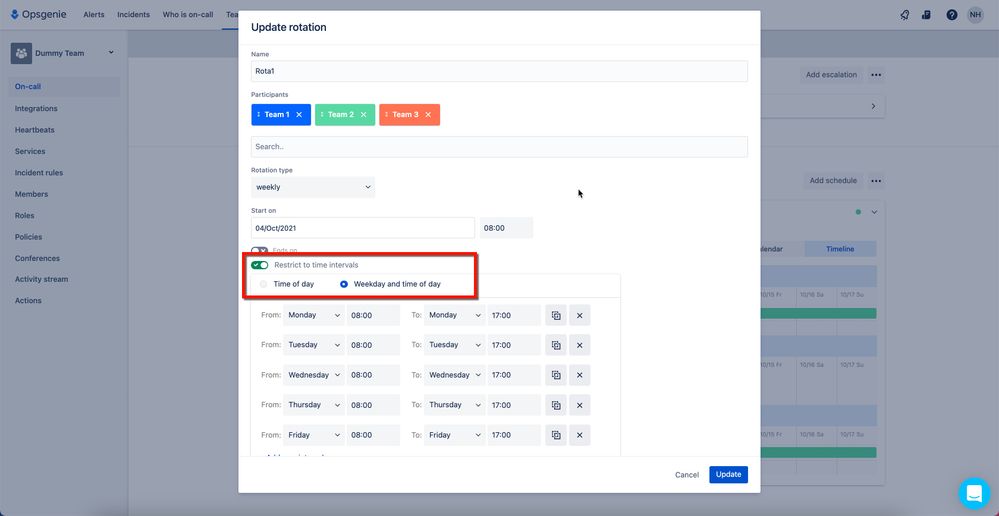Screen dimensions: 999x516
Task: Click the rocket icon in top bar
Action: coord(905,15)
